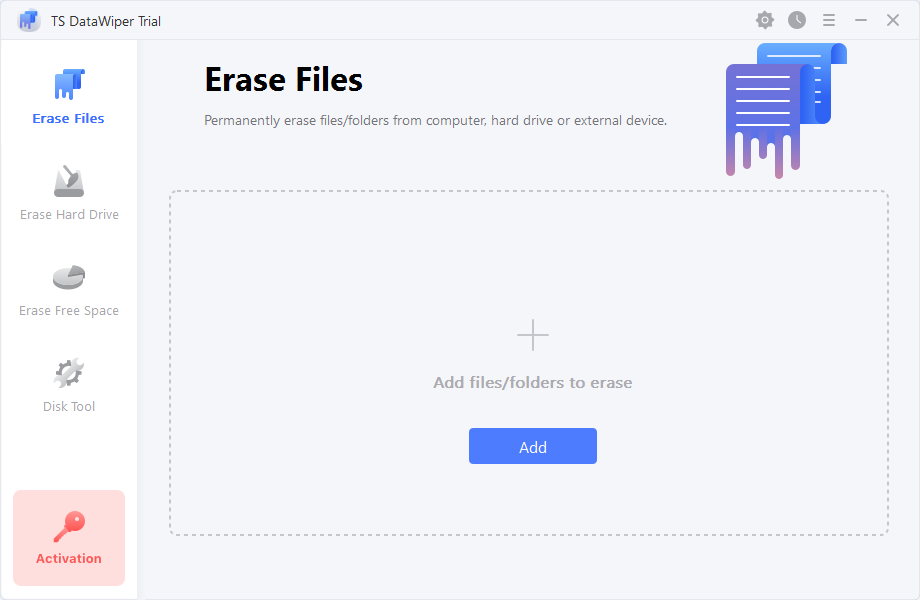Click the TS DataWiper app logo
920x600 pixels.
click(x=29, y=21)
